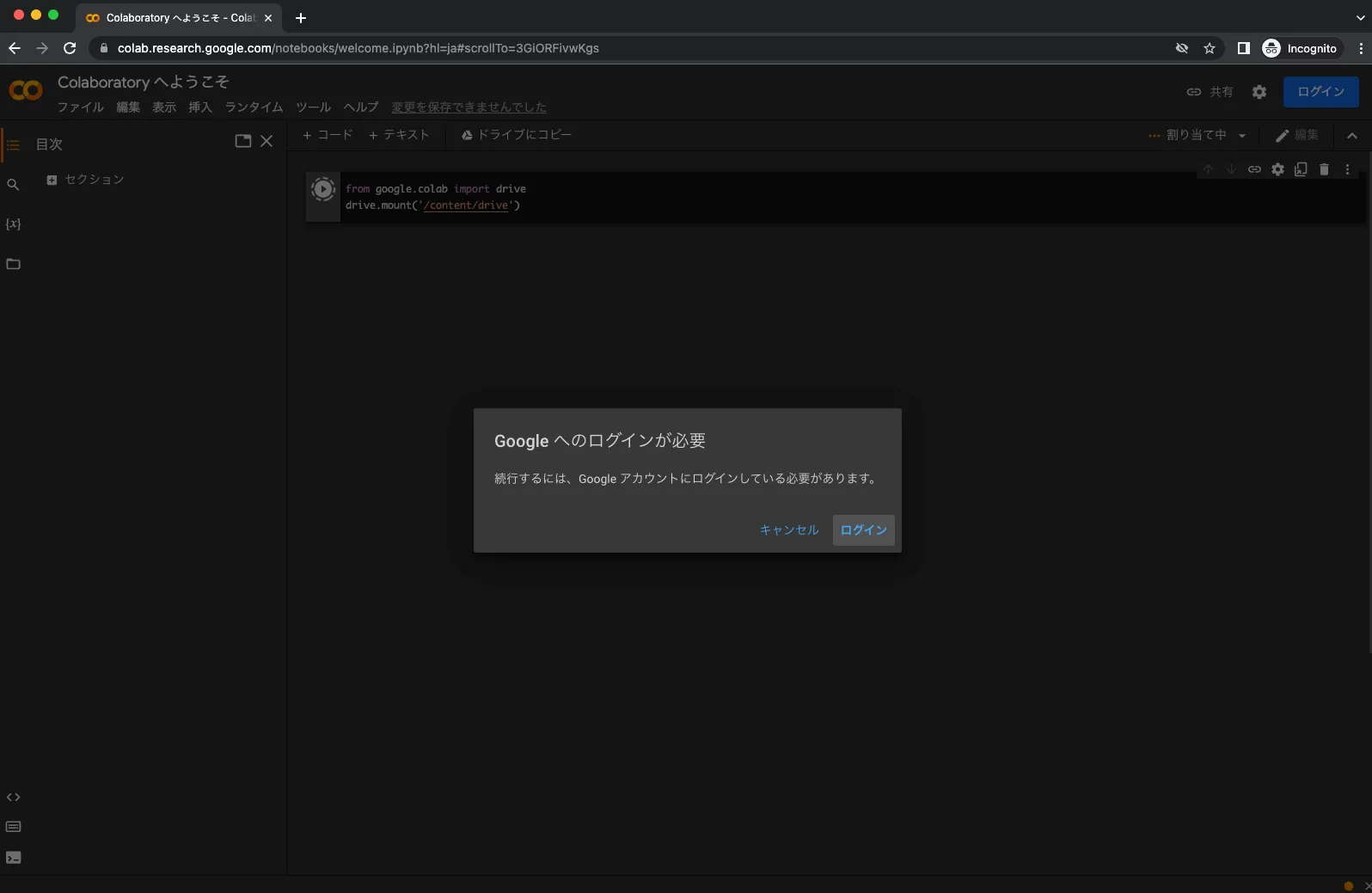Bookmark this page with star icon
1372x893 pixels.
(x=1210, y=48)
